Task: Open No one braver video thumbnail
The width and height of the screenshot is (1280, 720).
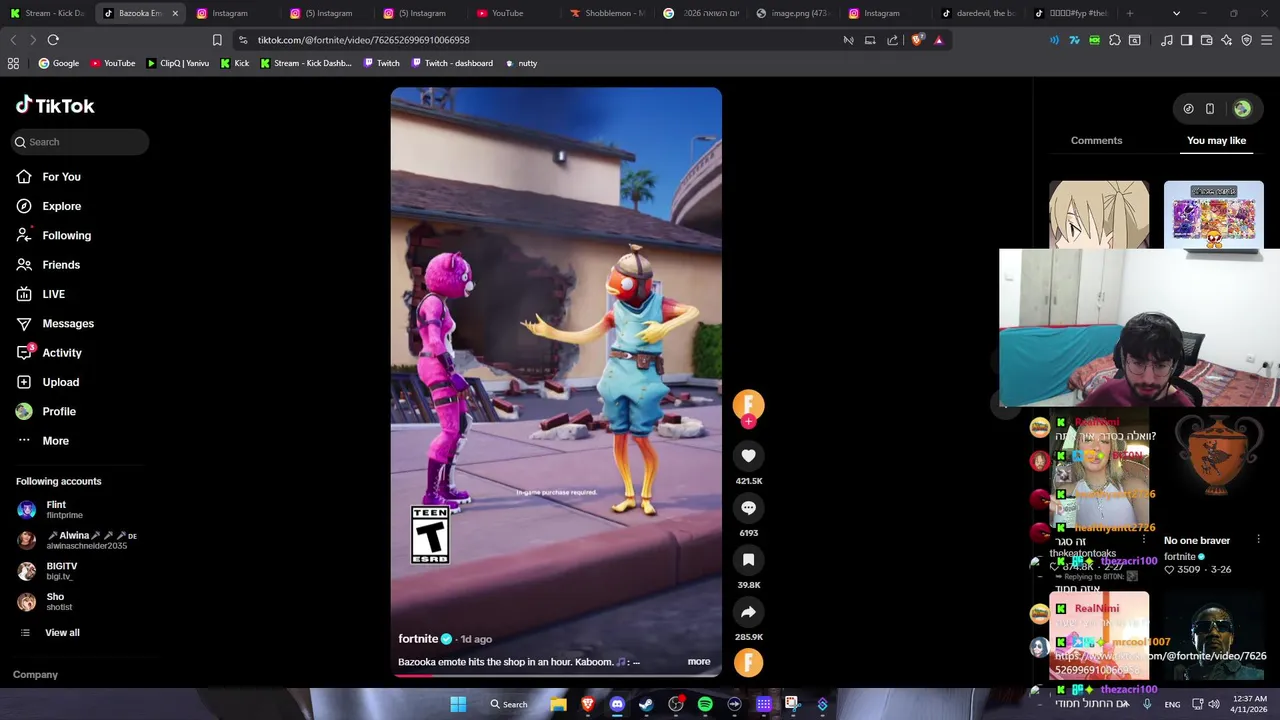Action: (1213, 468)
